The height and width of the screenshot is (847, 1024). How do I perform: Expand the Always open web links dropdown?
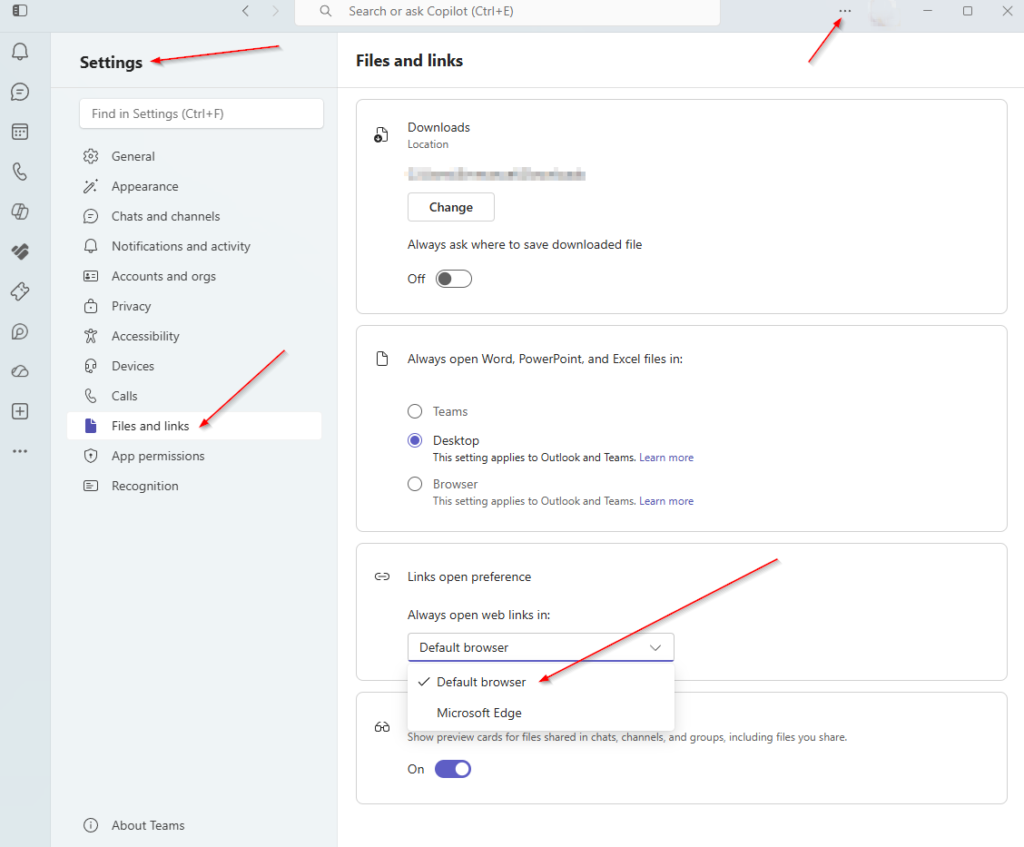(x=541, y=647)
